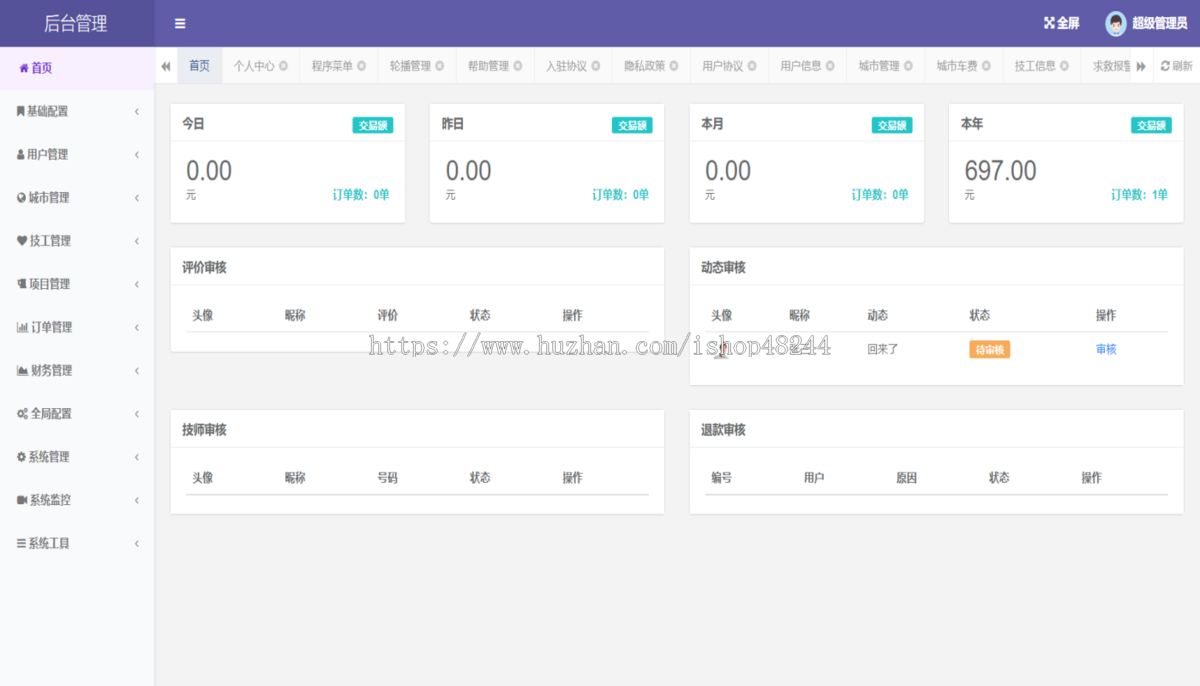
Task: Click the 号码 column header in 技师审核
Action: [387, 478]
